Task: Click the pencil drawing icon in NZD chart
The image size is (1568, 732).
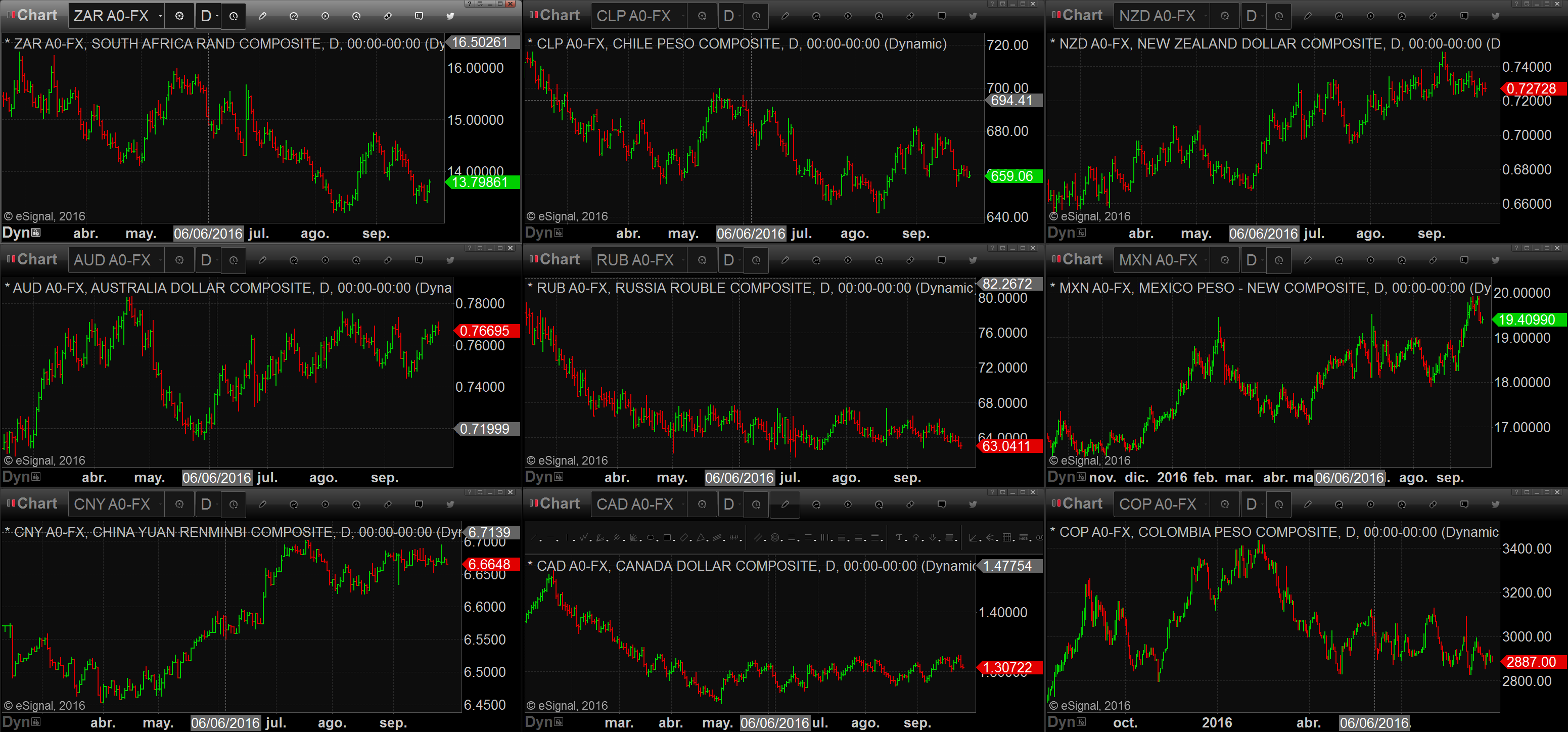Action: point(1308,16)
